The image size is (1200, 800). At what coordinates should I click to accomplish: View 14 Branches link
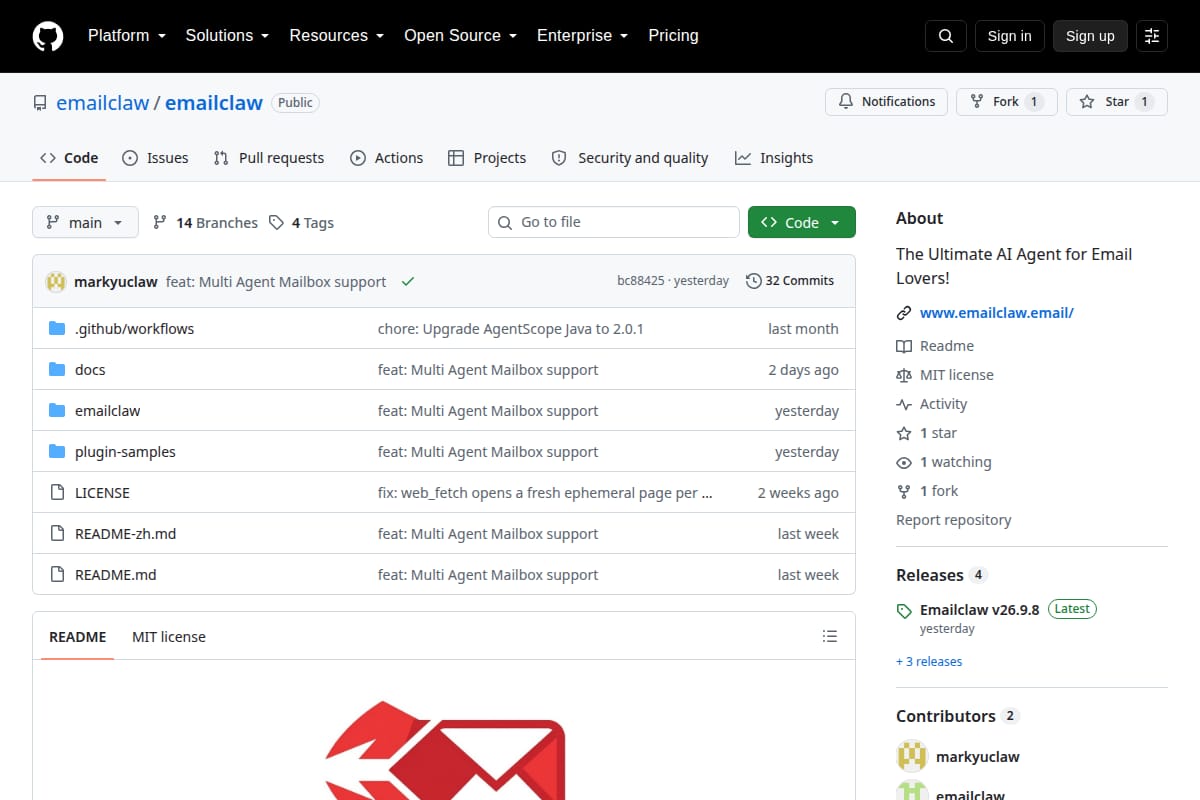[205, 223]
